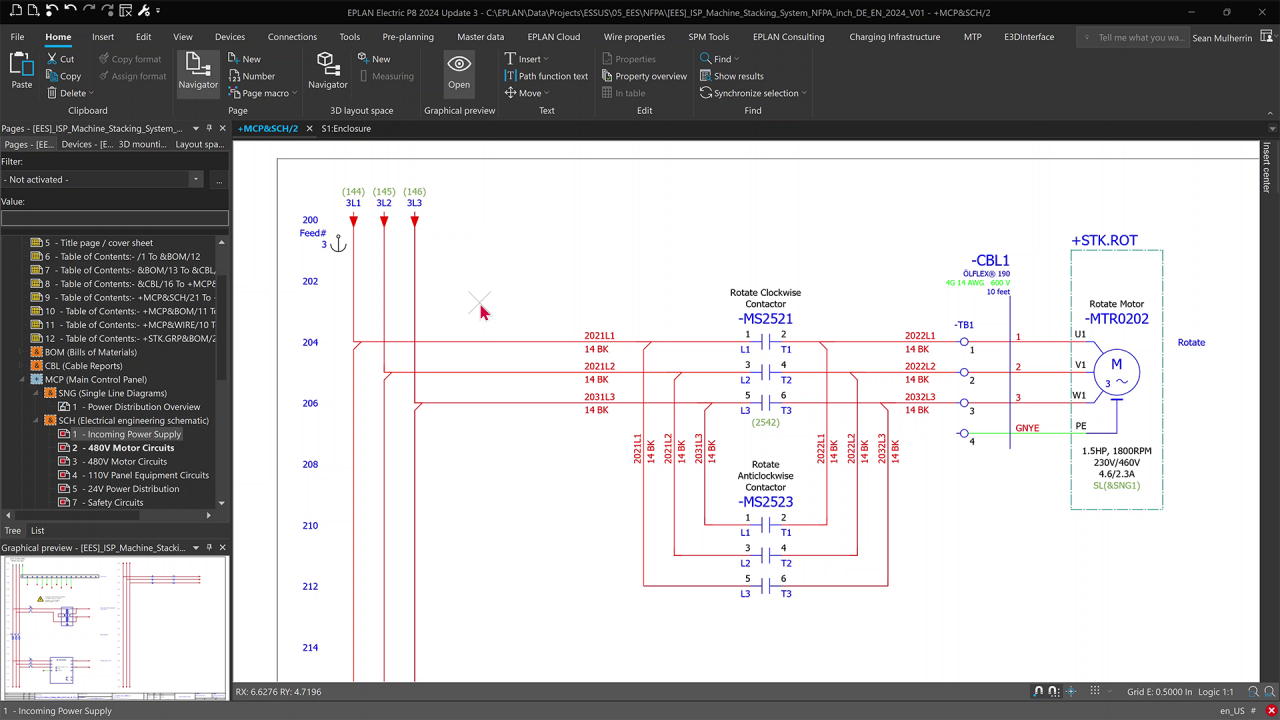This screenshot has width=1280, height=720.
Task: Click the previous page quick access icon
Action: click(x=16, y=10)
